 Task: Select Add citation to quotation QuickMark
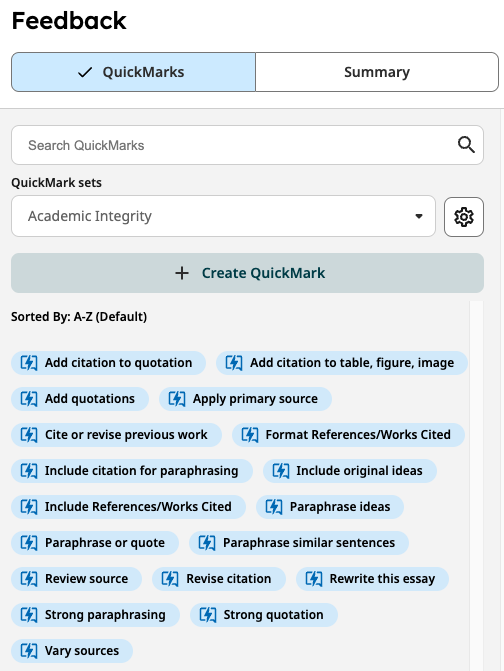[x=108, y=363]
